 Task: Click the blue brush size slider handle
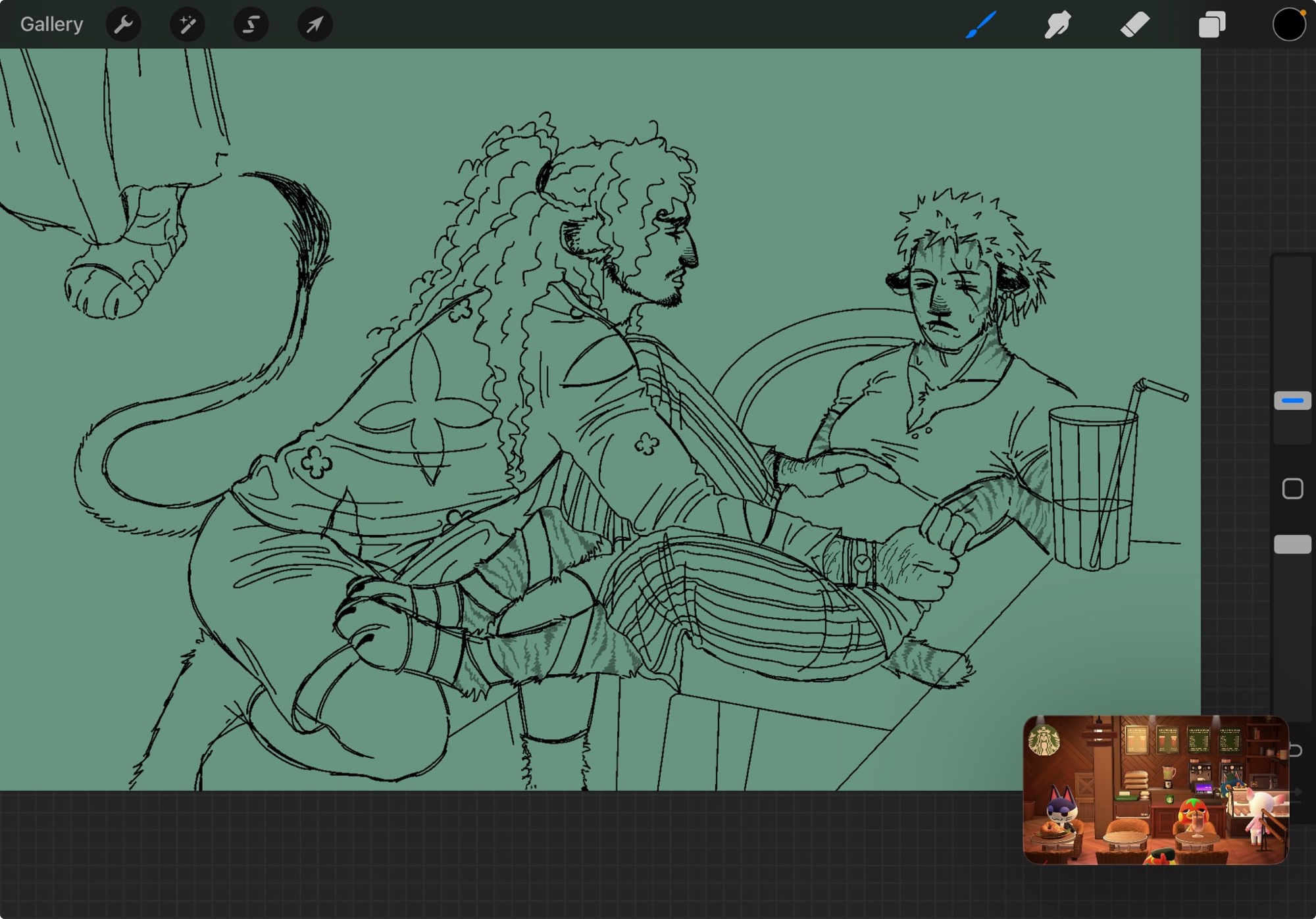(1292, 400)
